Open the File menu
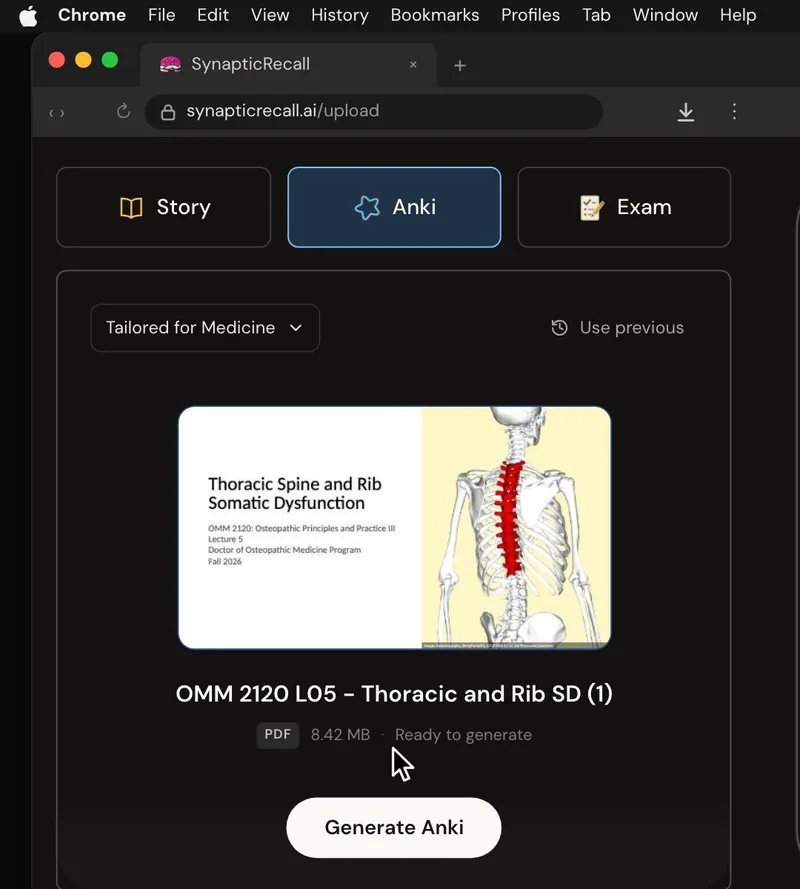Image resolution: width=800 pixels, height=889 pixels. point(162,15)
